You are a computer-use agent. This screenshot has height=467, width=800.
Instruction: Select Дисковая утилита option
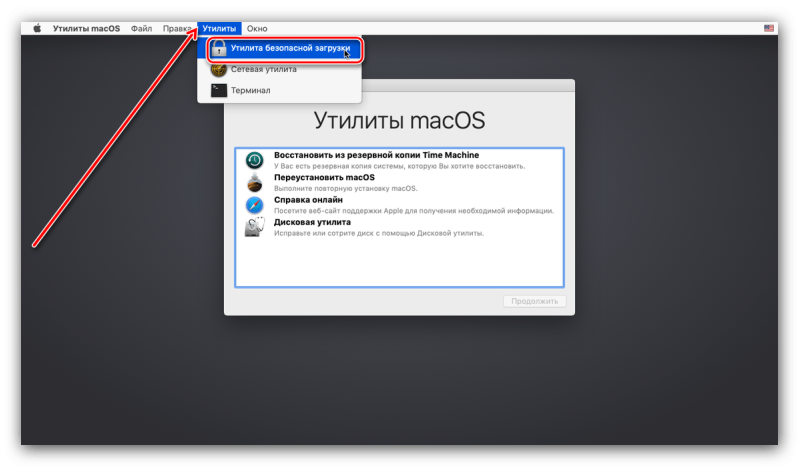(x=399, y=228)
